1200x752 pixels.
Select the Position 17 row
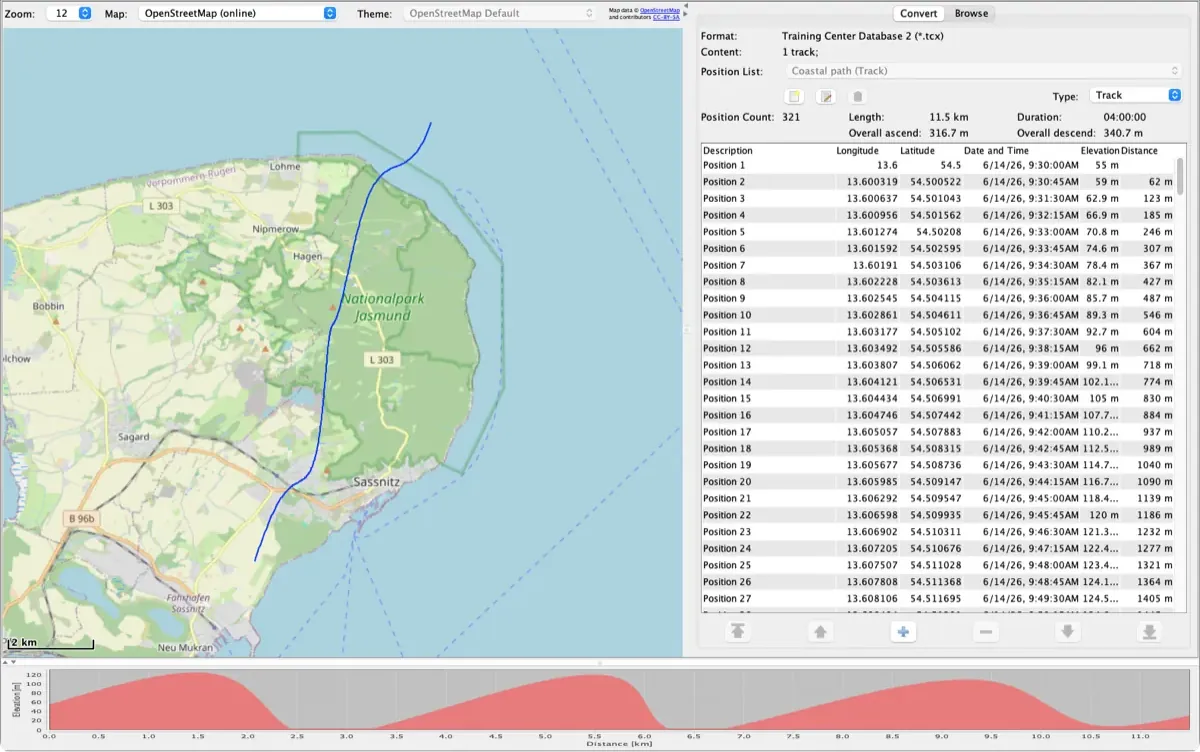pos(938,432)
